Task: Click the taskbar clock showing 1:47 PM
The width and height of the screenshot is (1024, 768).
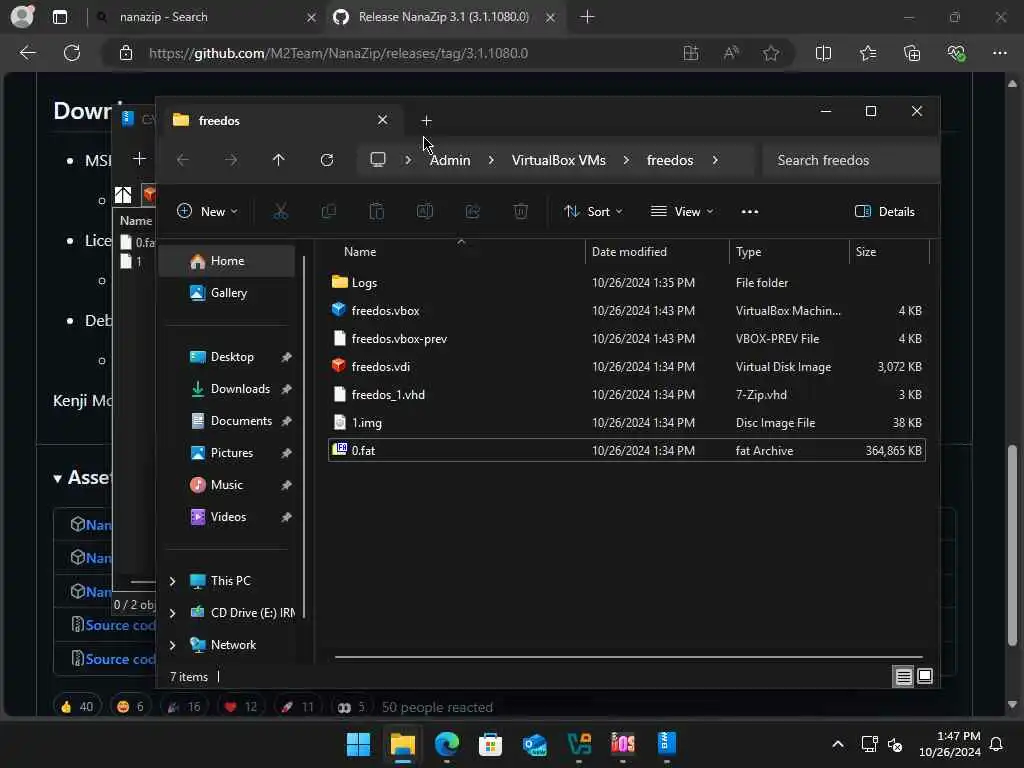Action: point(950,744)
